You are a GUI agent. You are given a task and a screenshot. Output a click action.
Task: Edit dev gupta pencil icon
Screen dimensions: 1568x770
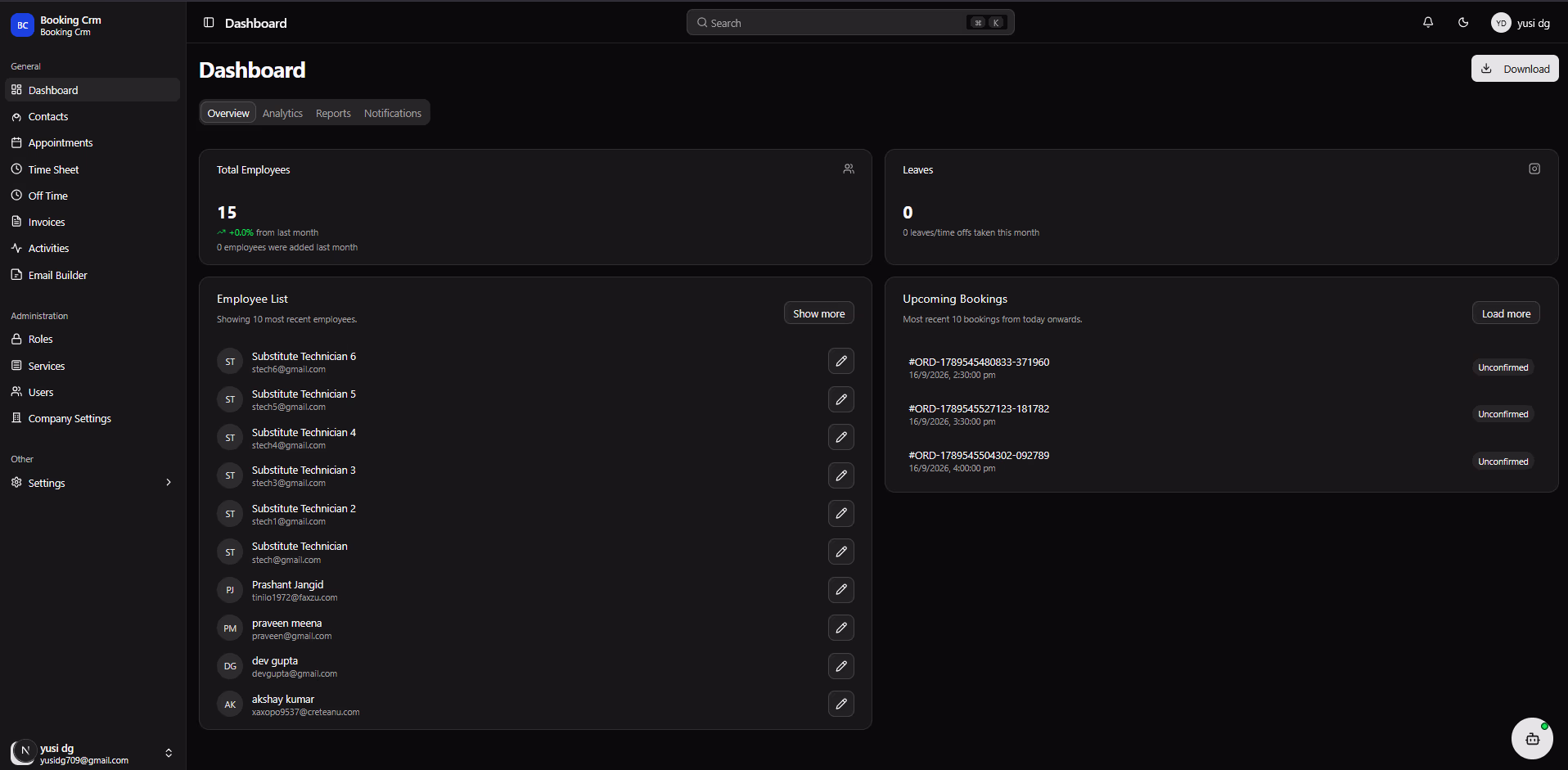click(841, 666)
